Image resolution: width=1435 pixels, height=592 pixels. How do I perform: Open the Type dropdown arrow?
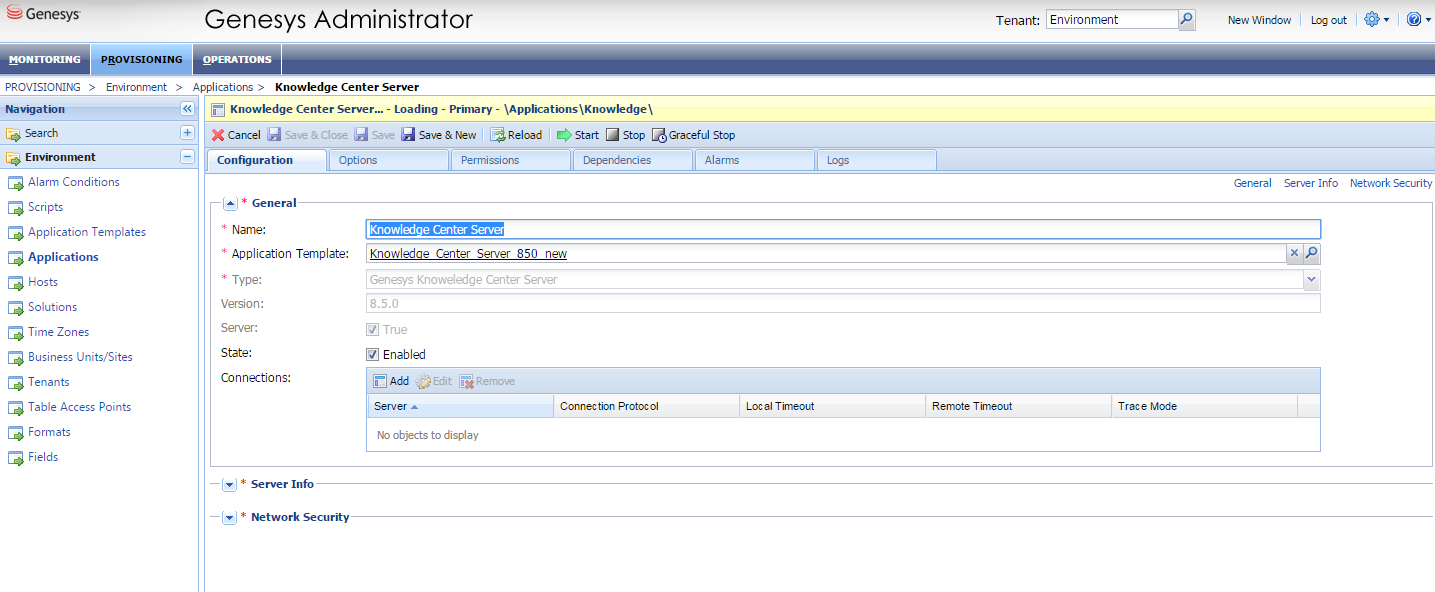(1311, 280)
